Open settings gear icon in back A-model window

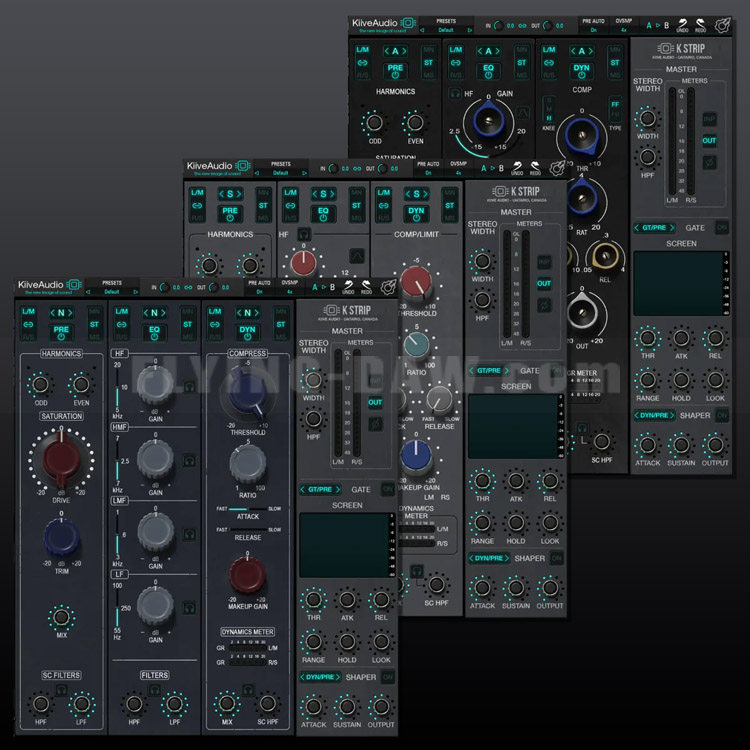(722, 25)
